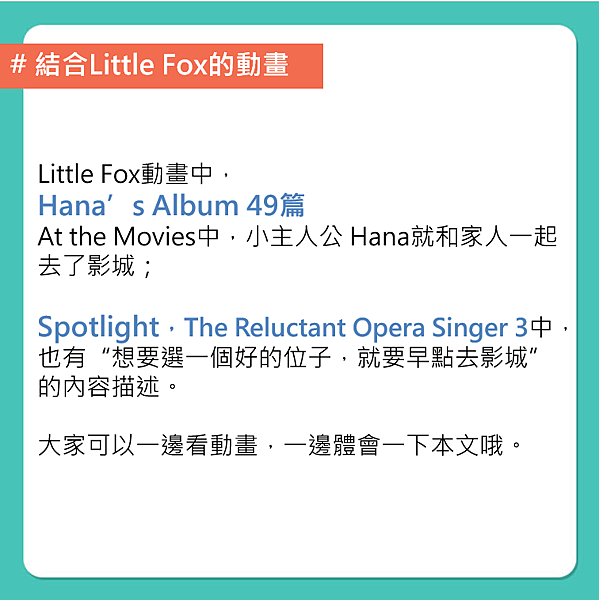This screenshot has width=599, height=600.
Task: Click the empty white card area below the text
Action: (x=300, y=517)
